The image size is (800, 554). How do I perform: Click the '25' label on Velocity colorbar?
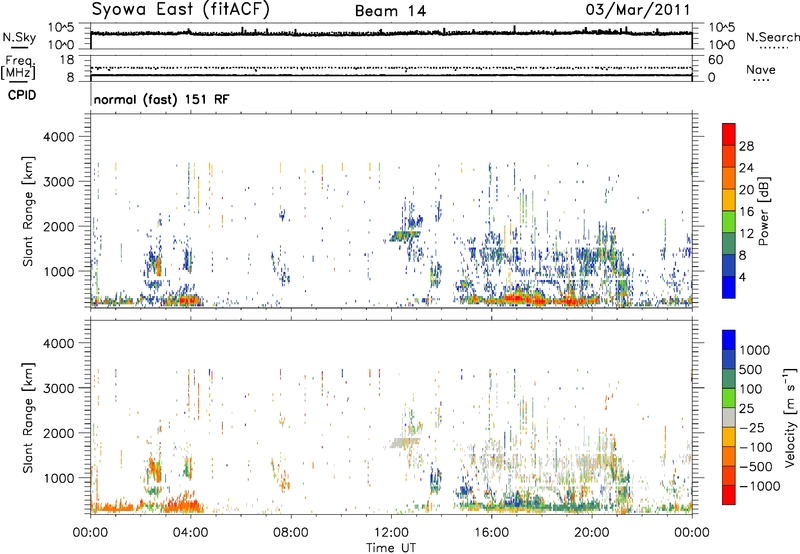point(747,409)
